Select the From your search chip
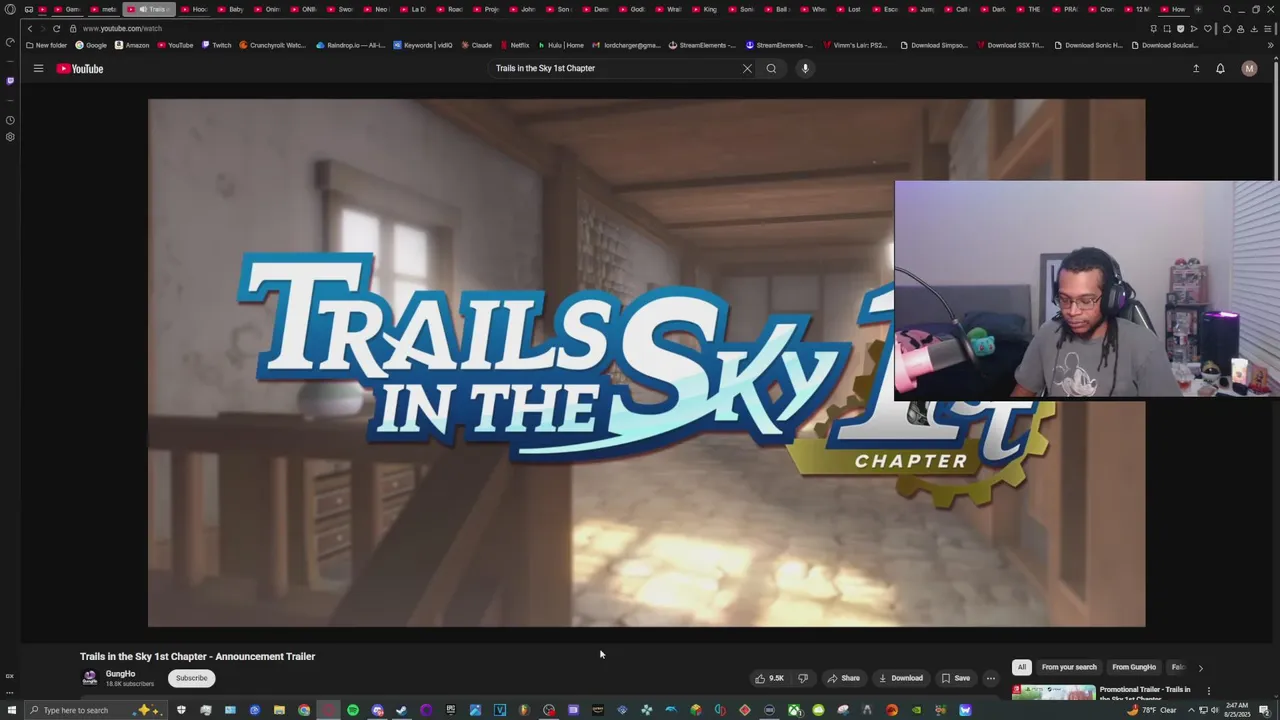Image resolution: width=1280 pixels, height=720 pixels. 1069,667
